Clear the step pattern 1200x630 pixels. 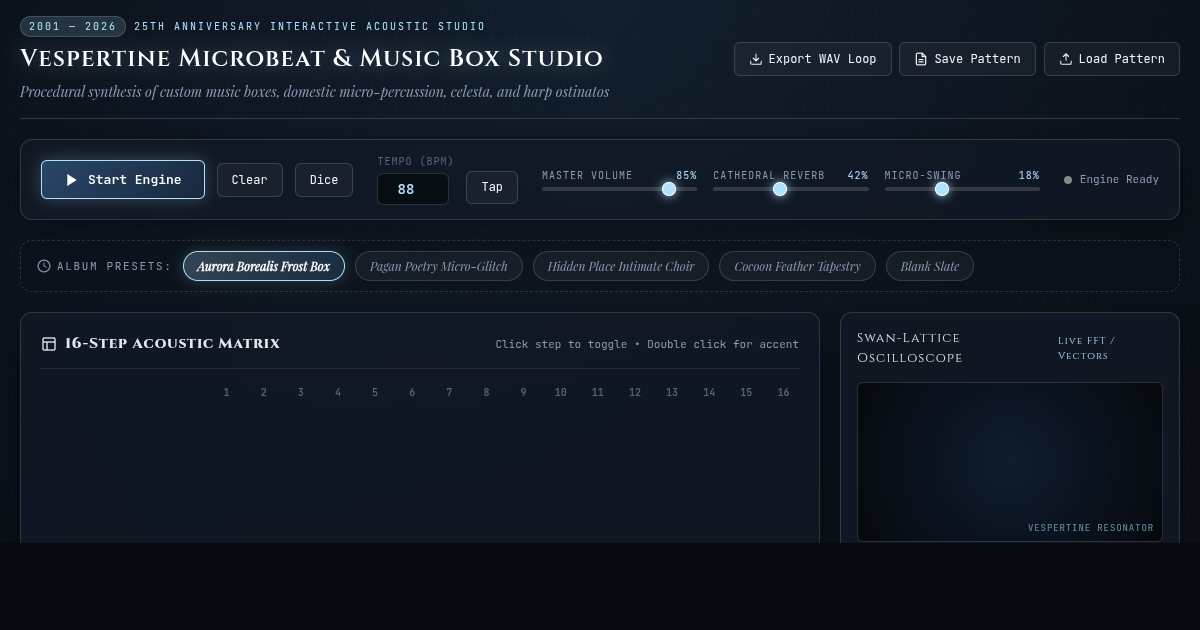click(x=250, y=180)
